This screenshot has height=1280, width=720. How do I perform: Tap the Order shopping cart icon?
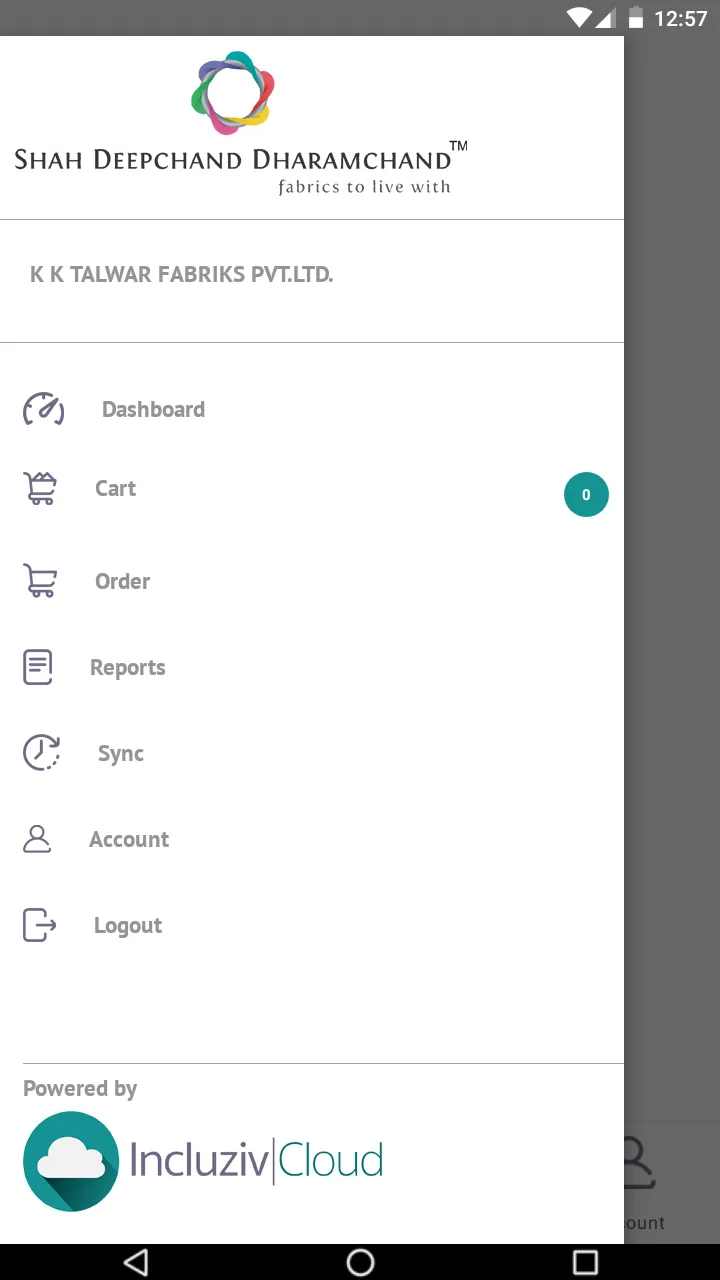40,581
